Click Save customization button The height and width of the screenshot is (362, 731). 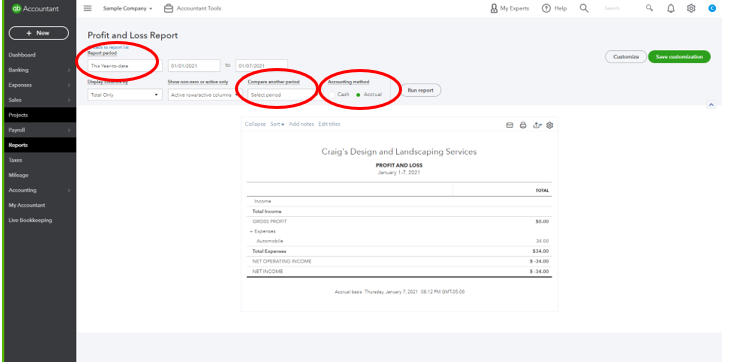[679, 56]
